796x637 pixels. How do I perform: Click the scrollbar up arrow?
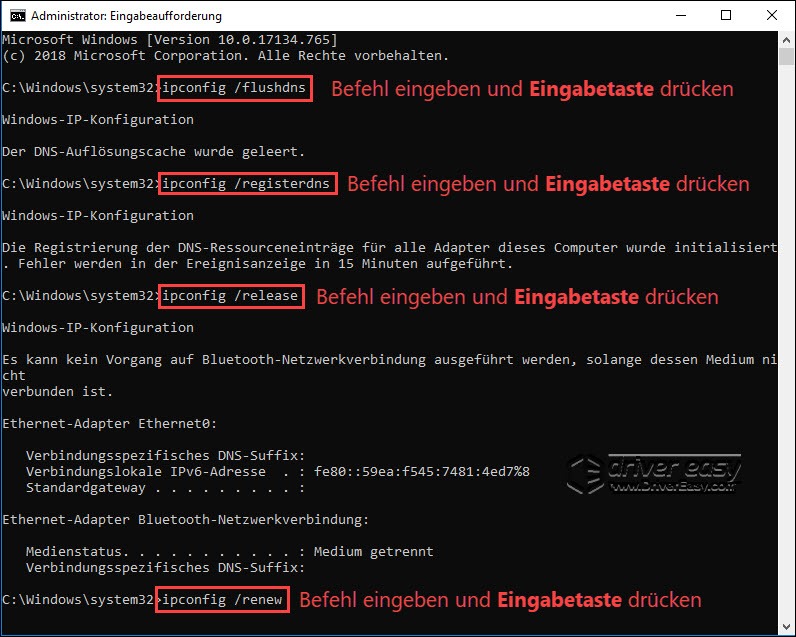coord(787,40)
